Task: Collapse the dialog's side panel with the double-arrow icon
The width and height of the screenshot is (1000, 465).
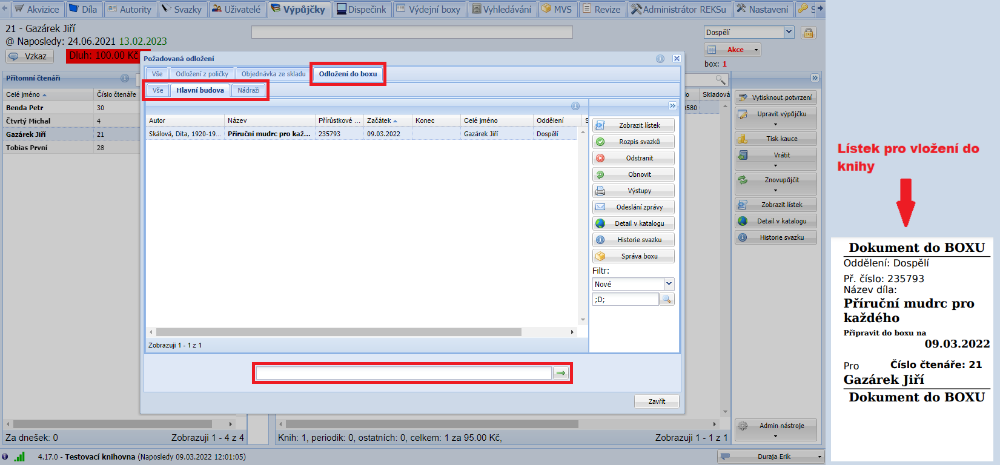Action: point(672,106)
